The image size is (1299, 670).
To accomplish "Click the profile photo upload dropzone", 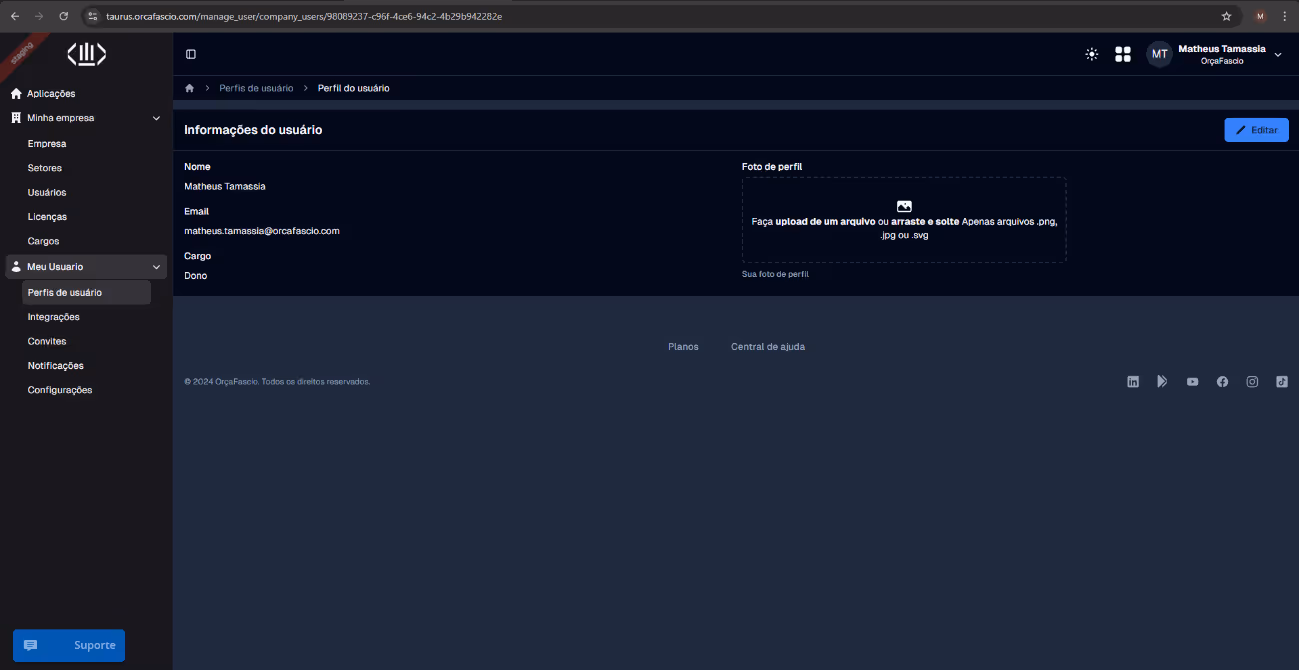I will point(904,220).
